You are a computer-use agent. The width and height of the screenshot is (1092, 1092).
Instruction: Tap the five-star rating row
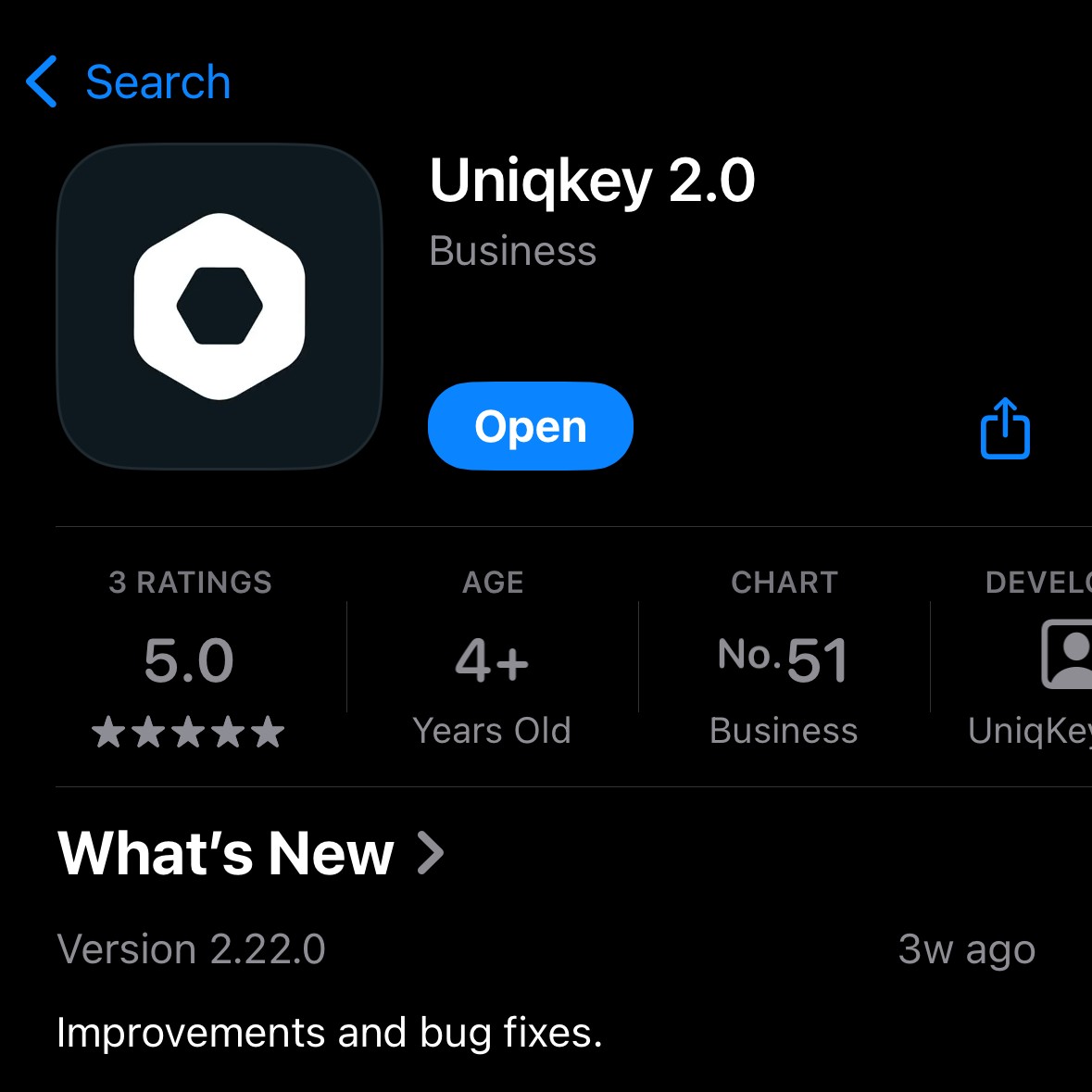[188, 732]
